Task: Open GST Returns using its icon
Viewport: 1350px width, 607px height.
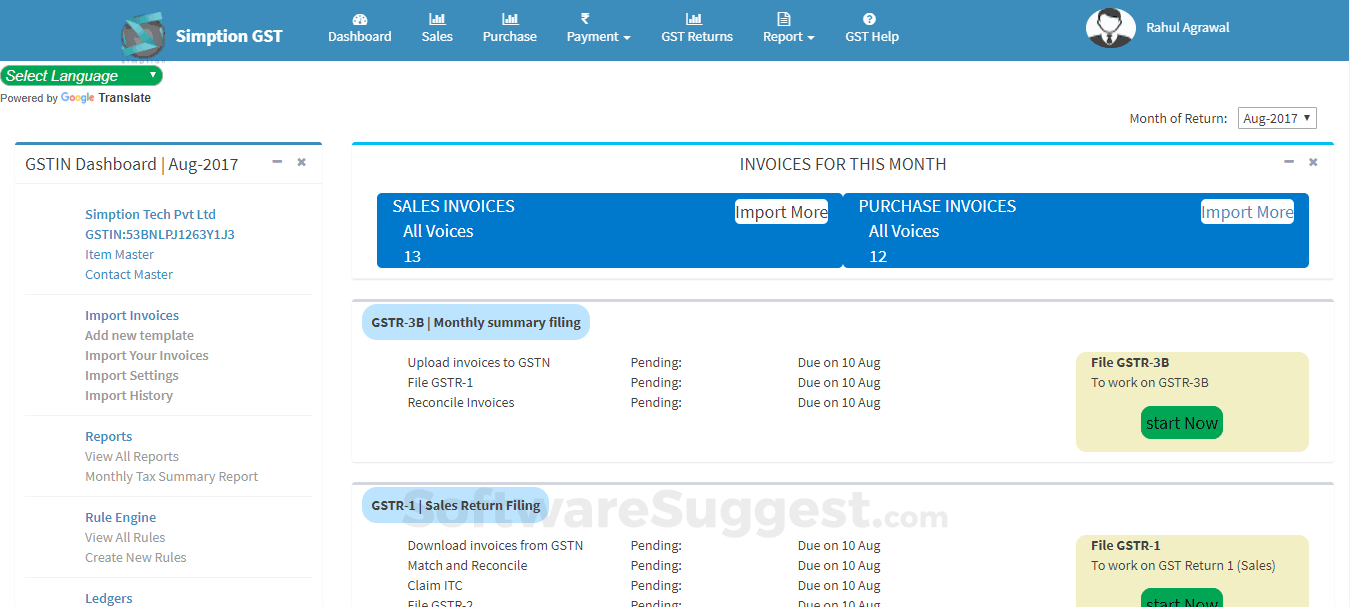Action: pos(696,18)
